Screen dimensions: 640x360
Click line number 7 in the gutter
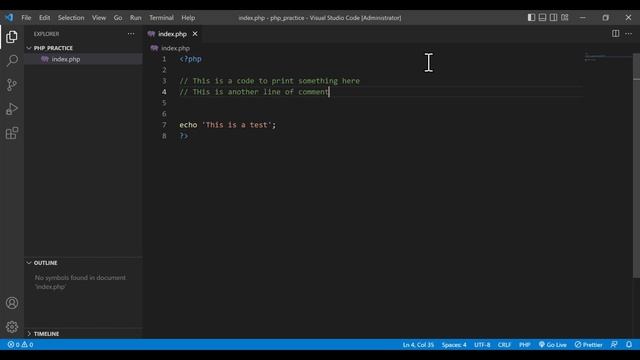(x=164, y=125)
